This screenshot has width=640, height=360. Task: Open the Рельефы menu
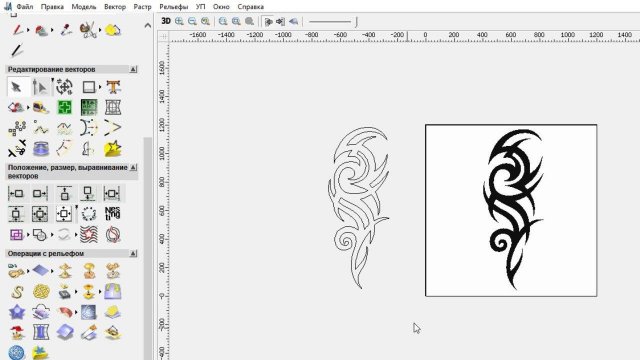(x=173, y=7)
